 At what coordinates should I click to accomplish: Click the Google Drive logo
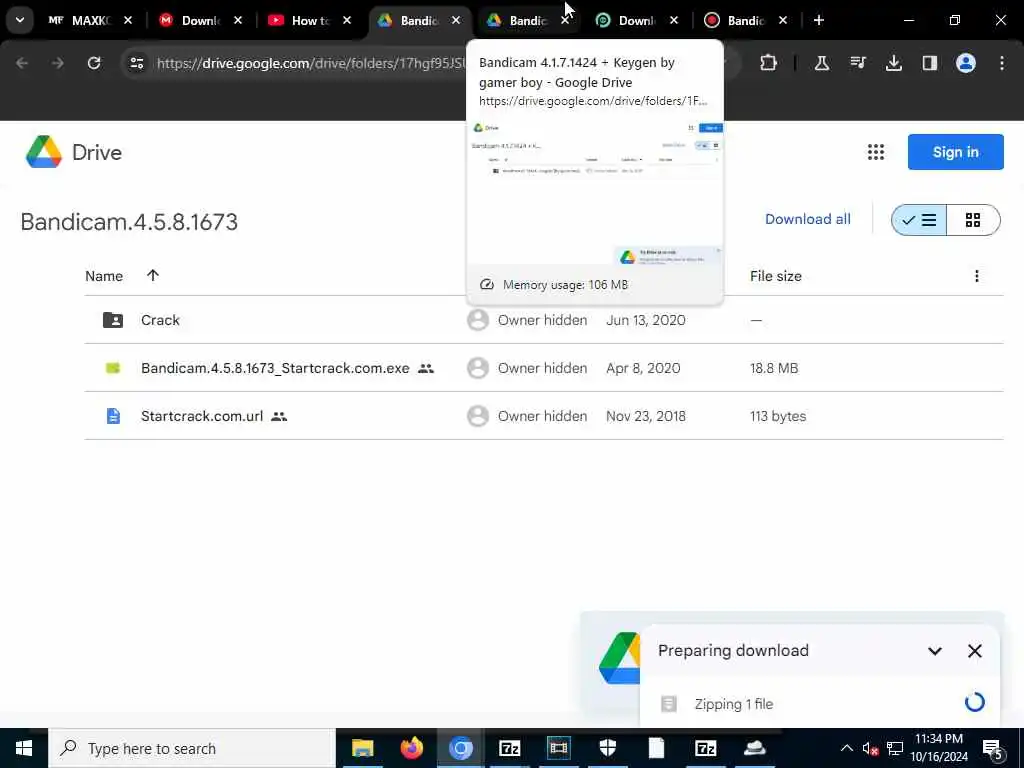coord(73,152)
